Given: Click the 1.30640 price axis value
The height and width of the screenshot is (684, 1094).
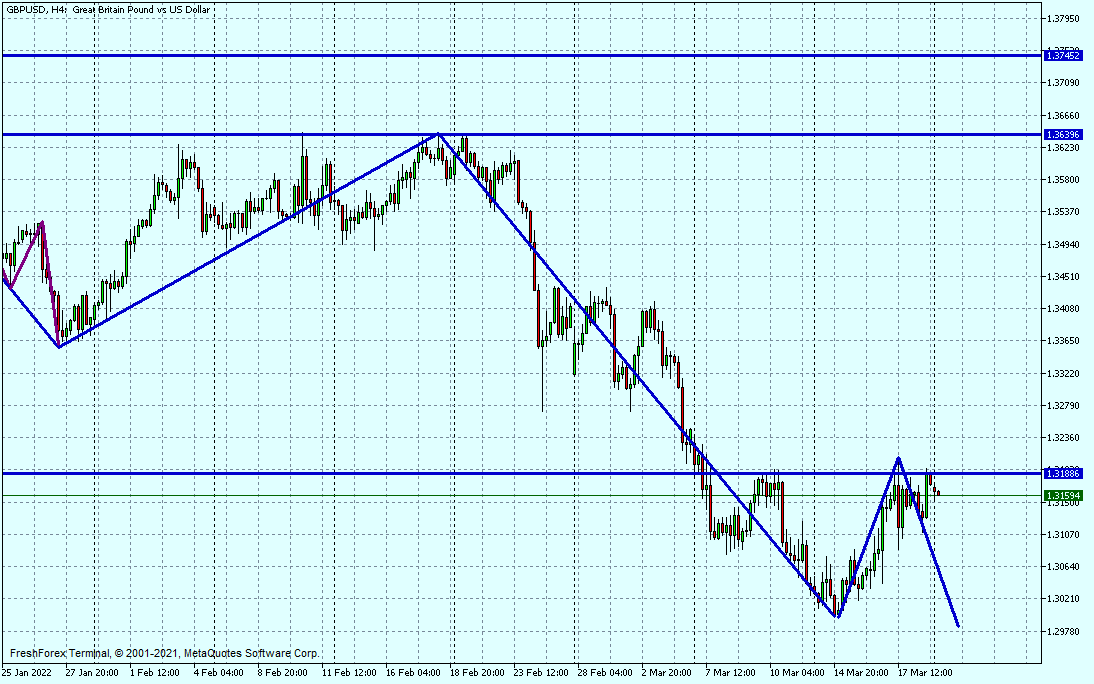Looking at the screenshot, I should click(1063, 567).
